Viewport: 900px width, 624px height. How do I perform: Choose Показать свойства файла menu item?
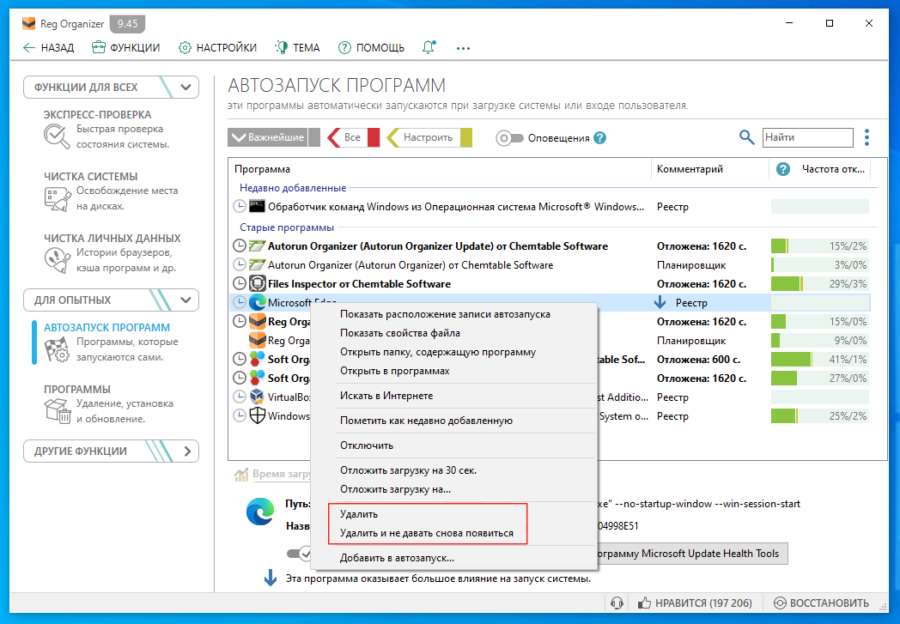(400, 334)
